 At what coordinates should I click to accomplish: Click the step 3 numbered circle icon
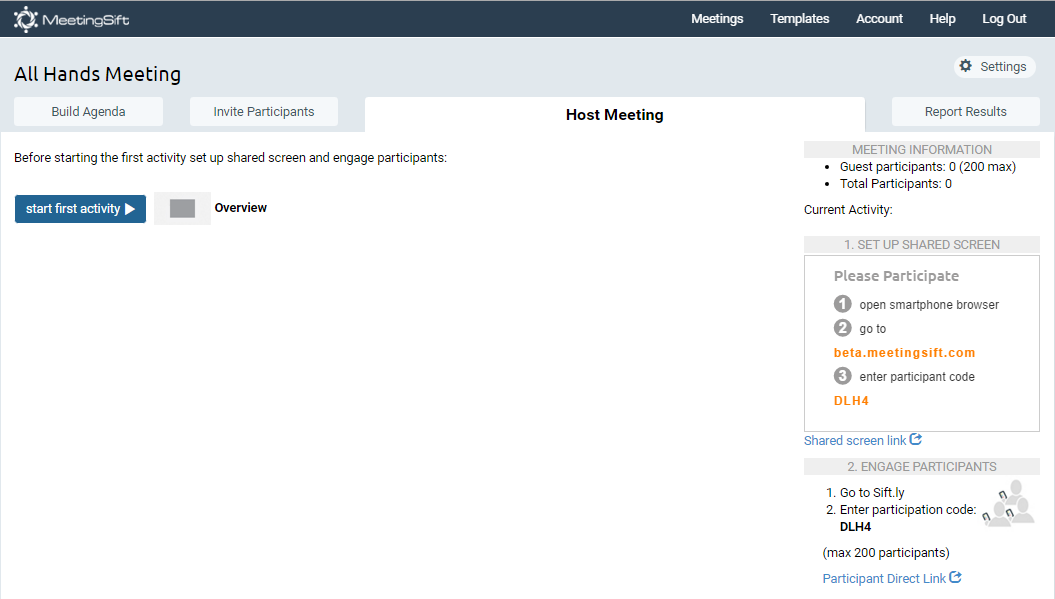coord(843,376)
